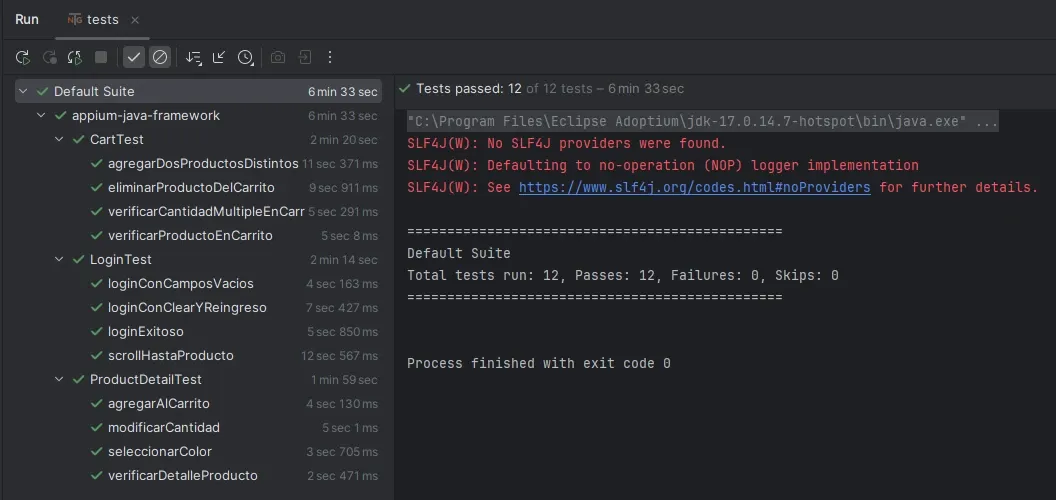The image size is (1056, 500).
Task: Select test modificarCantidad
Action: coord(198,427)
